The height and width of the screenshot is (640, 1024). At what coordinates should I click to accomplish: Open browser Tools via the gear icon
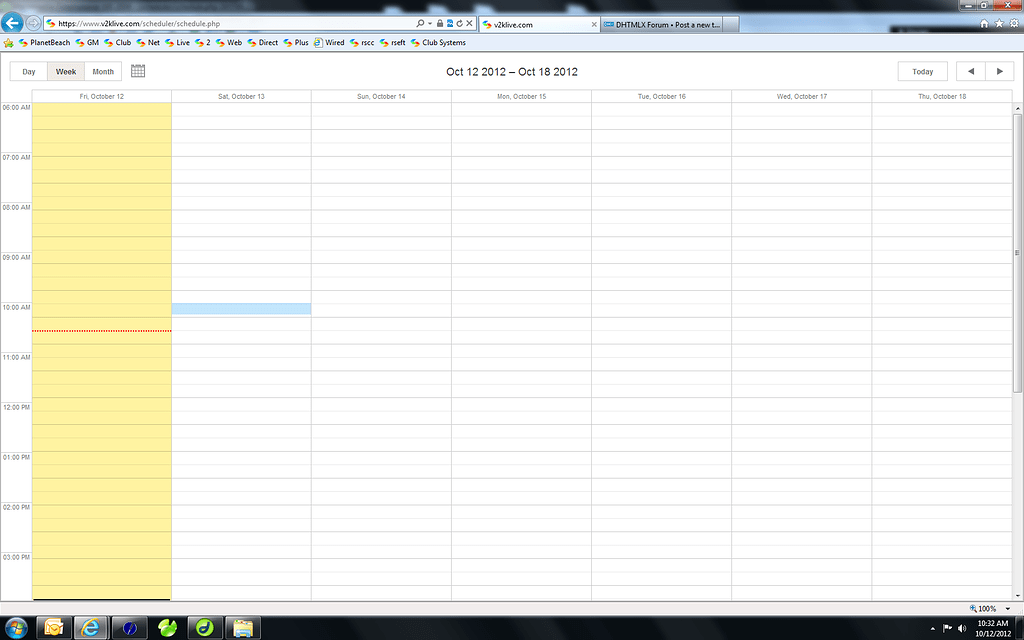tap(1015, 22)
